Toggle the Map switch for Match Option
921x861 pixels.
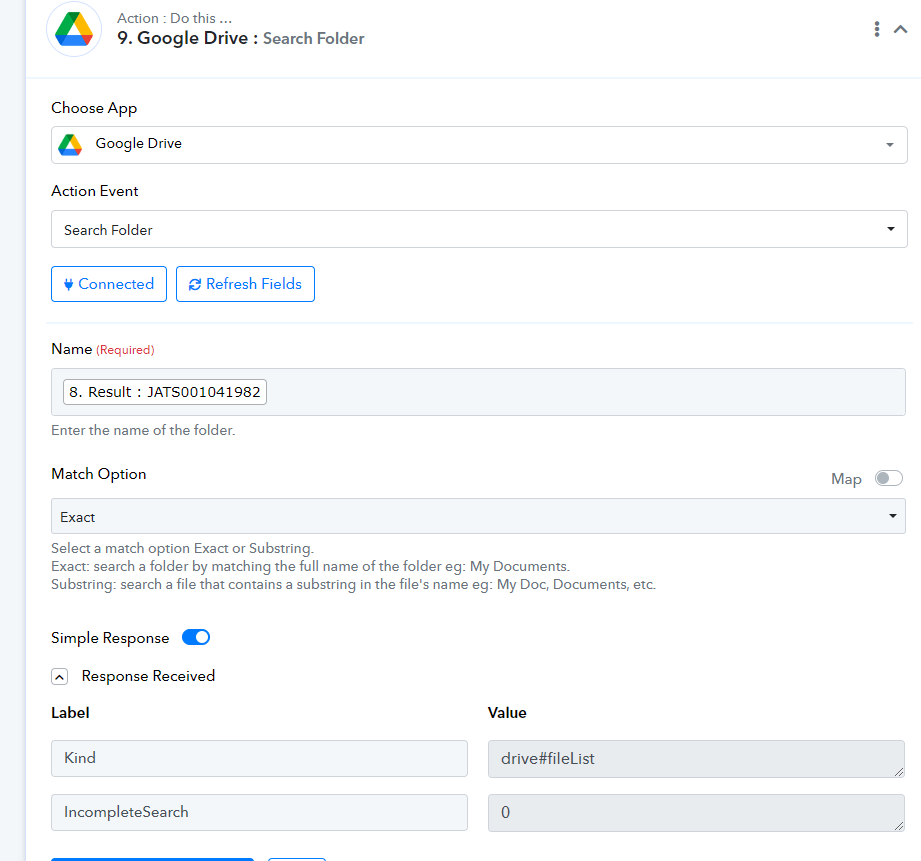(888, 478)
